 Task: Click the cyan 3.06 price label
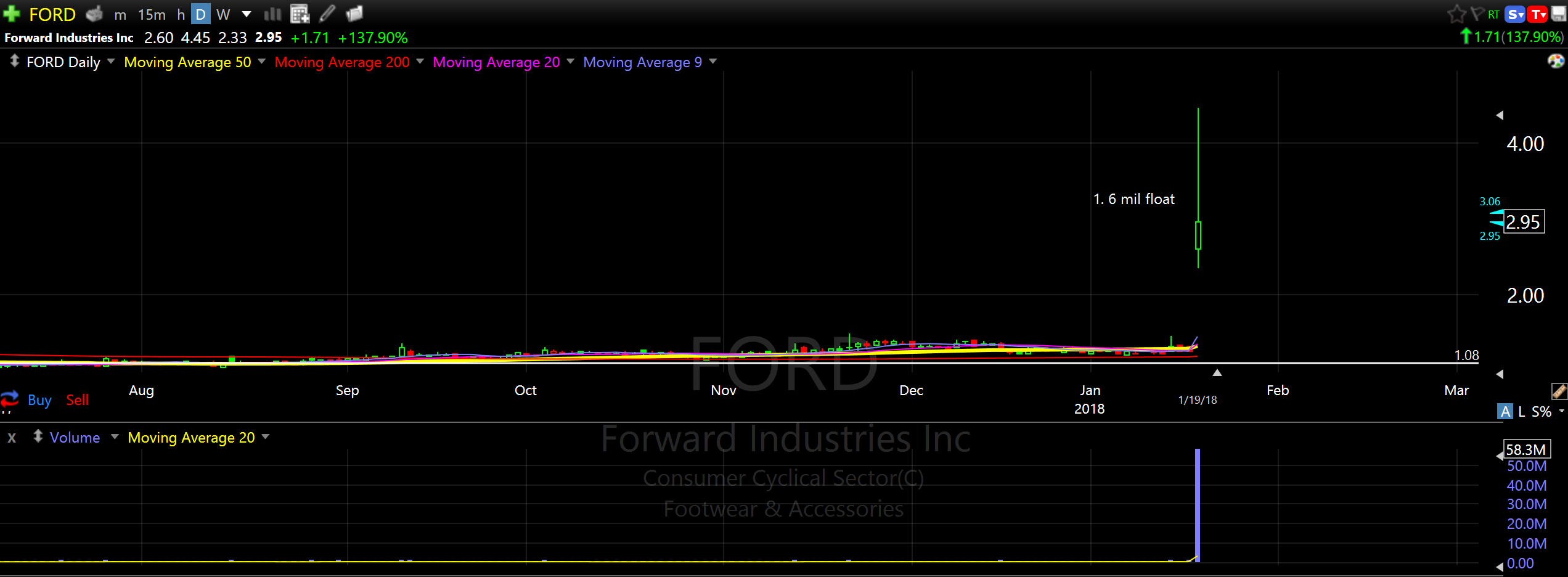(1490, 202)
